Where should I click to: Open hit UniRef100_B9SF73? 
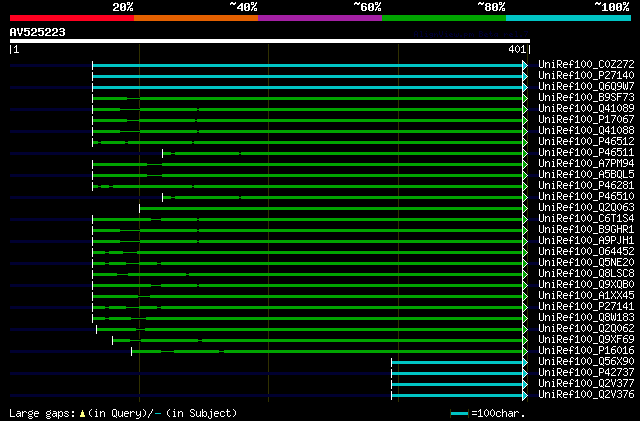tap(586, 97)
